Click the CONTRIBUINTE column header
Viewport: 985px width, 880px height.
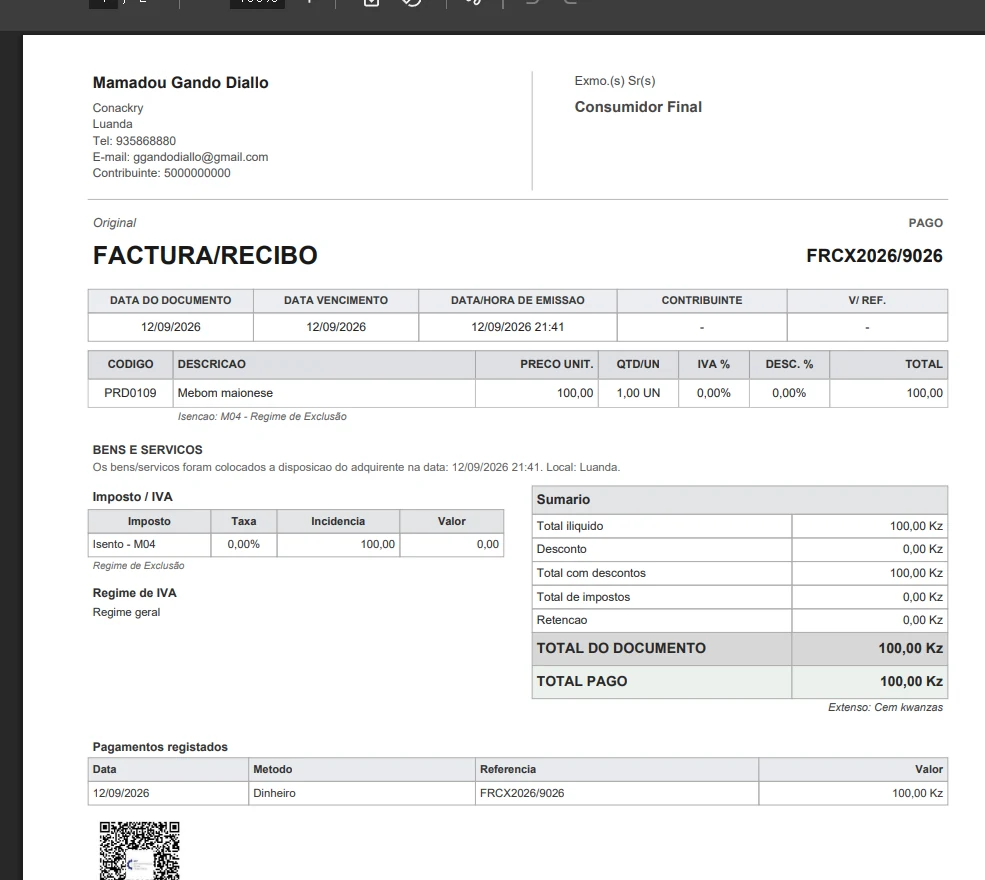(x=702, y=300)
